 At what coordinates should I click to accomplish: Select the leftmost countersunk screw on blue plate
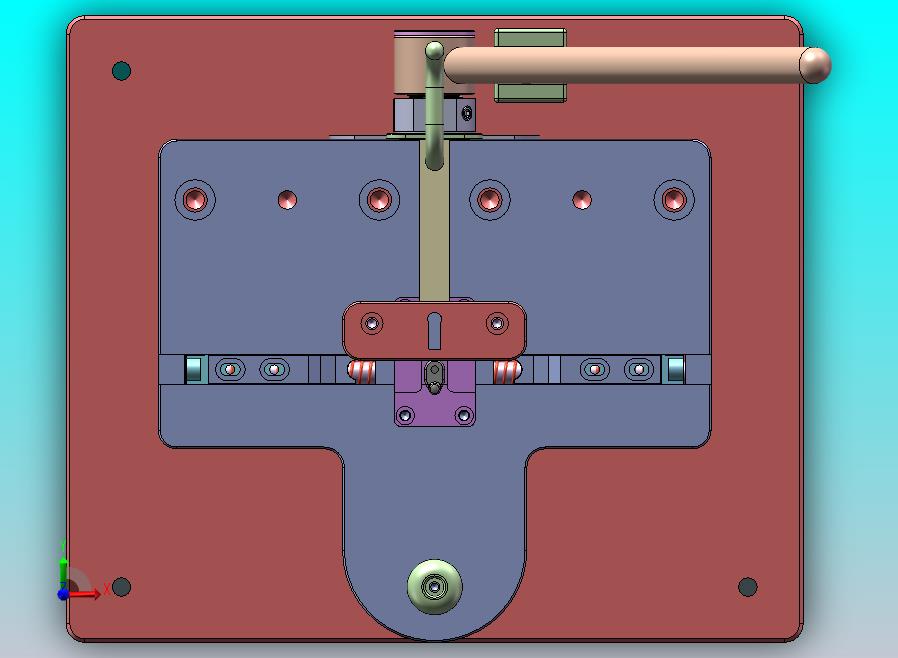click(x=195, y=200)
